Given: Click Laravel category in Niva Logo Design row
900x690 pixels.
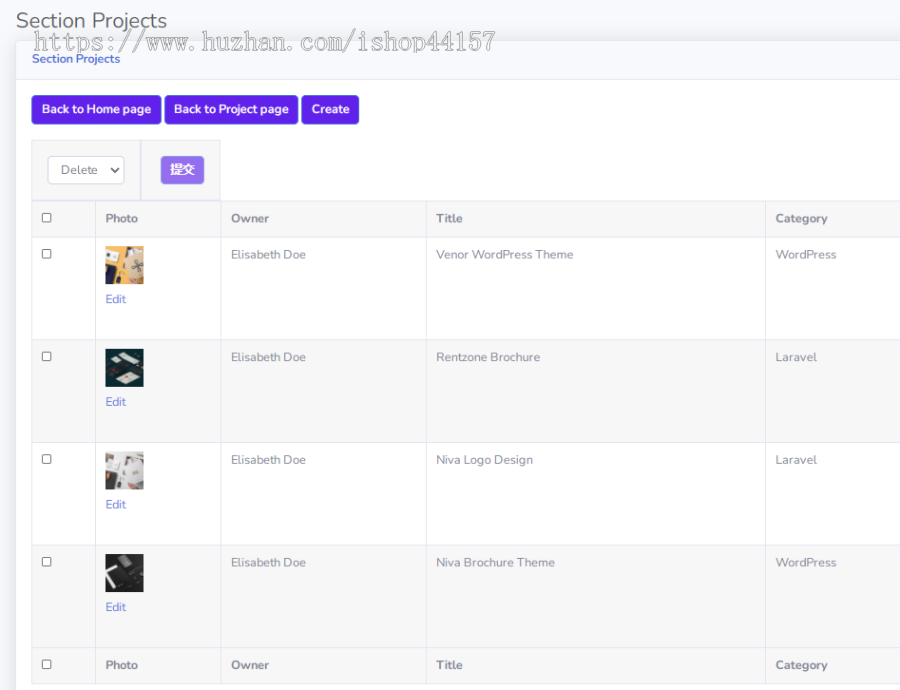Looking at the screenshot, I should 796,460.
